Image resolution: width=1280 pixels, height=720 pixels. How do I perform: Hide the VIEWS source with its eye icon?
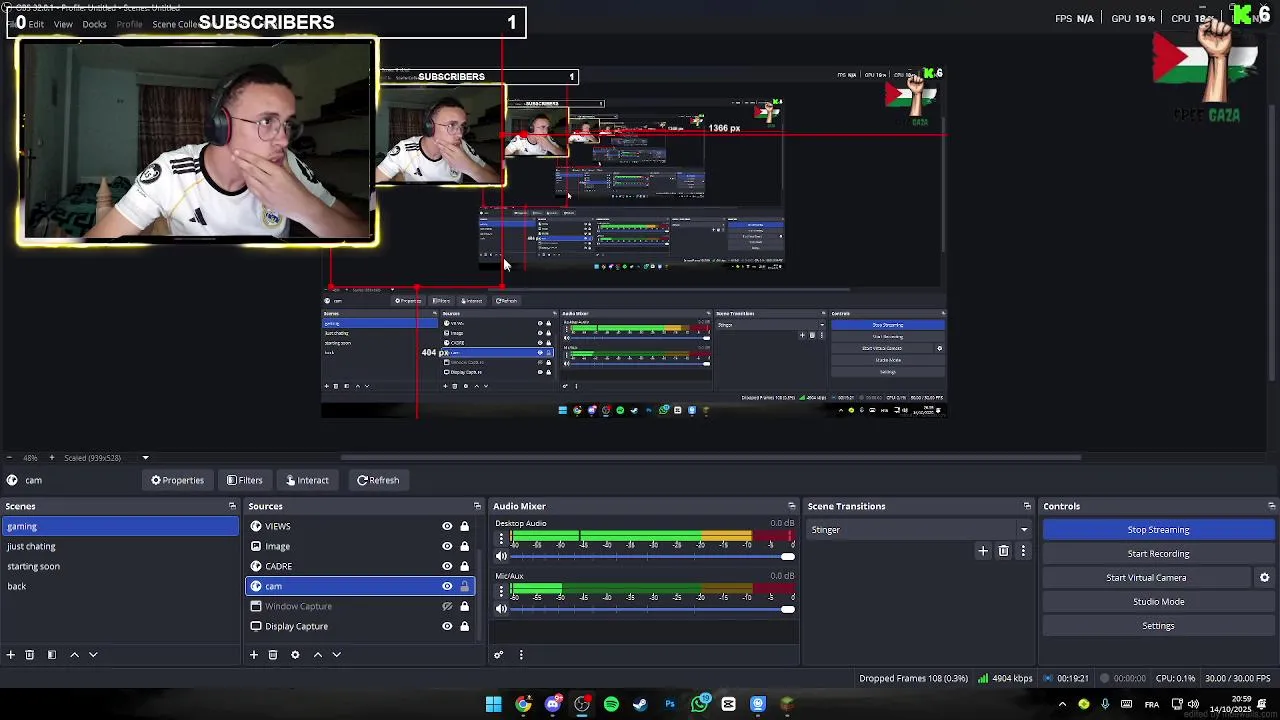(x=447, y=526)
